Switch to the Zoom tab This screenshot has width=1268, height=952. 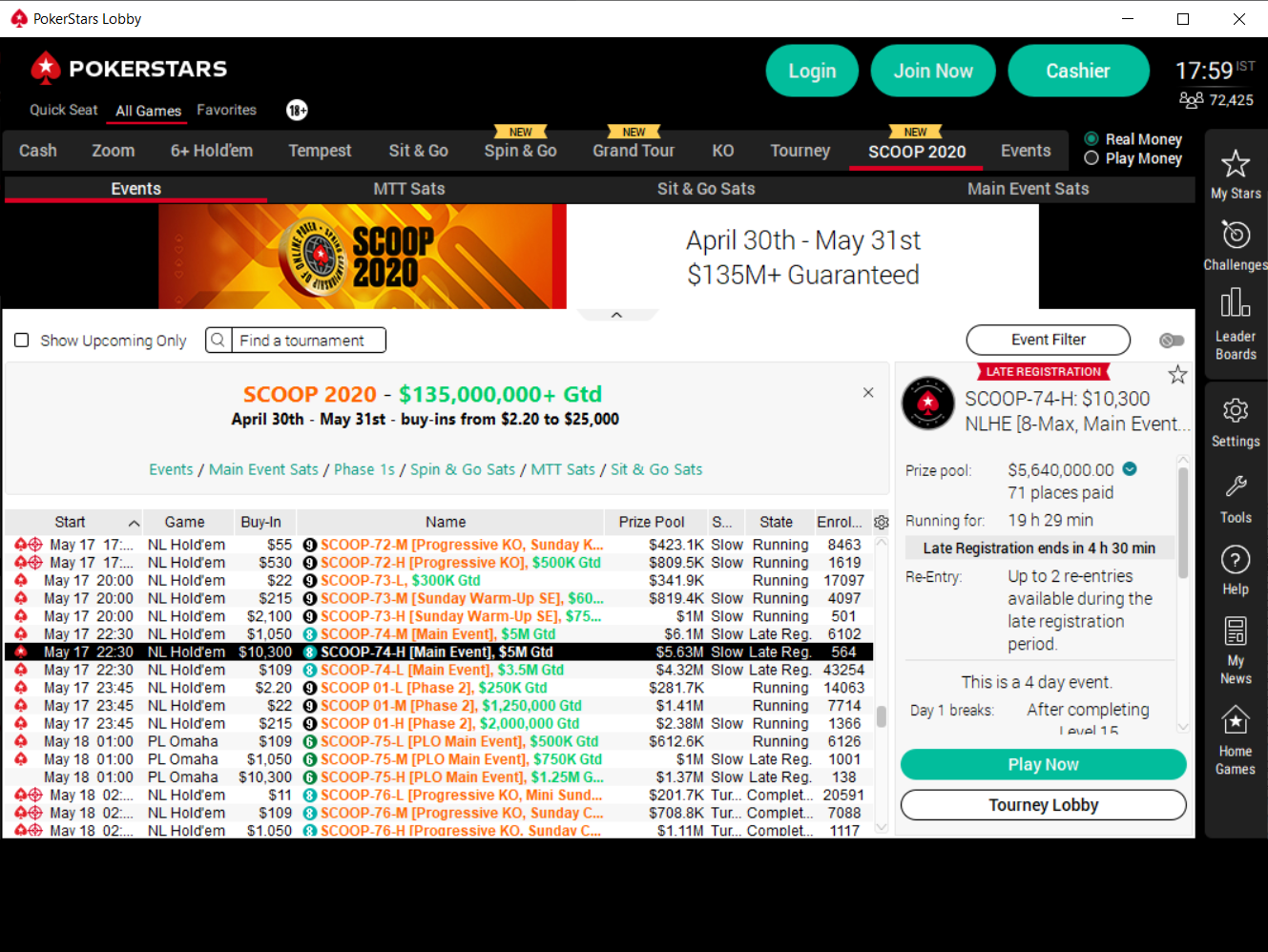click(x=114, y=151)
